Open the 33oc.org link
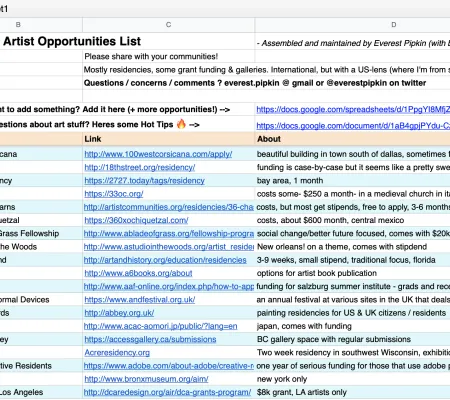 coord(114,194)
